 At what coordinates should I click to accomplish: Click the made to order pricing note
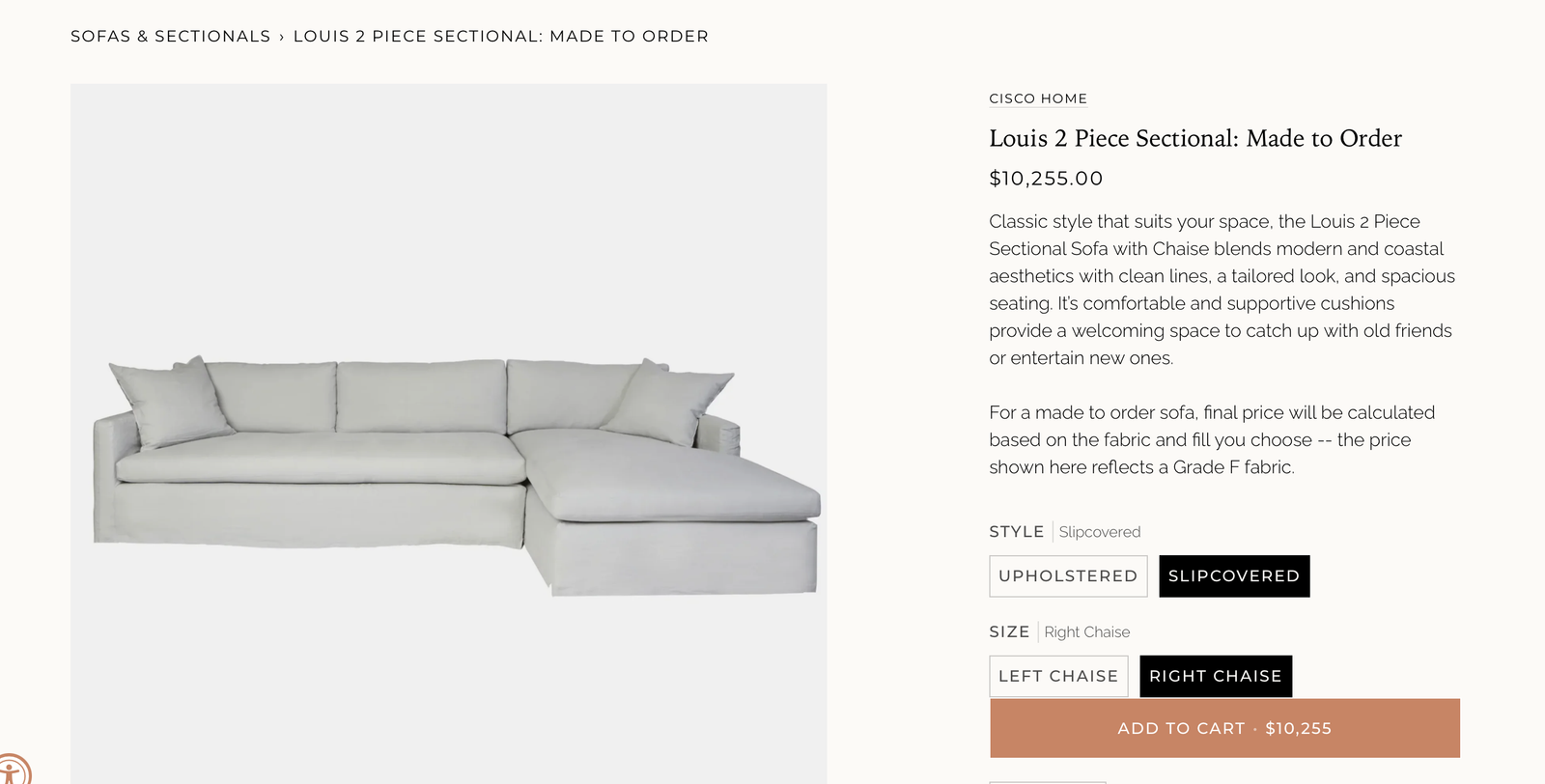coord(1212,440)
